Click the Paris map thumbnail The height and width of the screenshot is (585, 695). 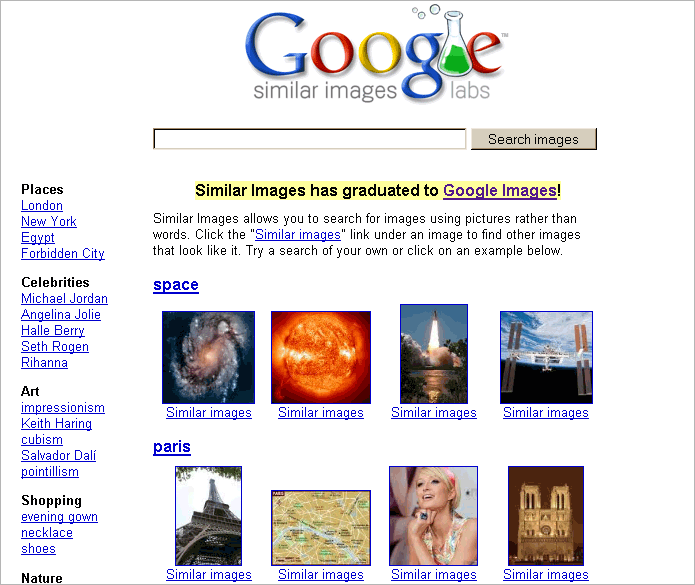click(321, 528)
